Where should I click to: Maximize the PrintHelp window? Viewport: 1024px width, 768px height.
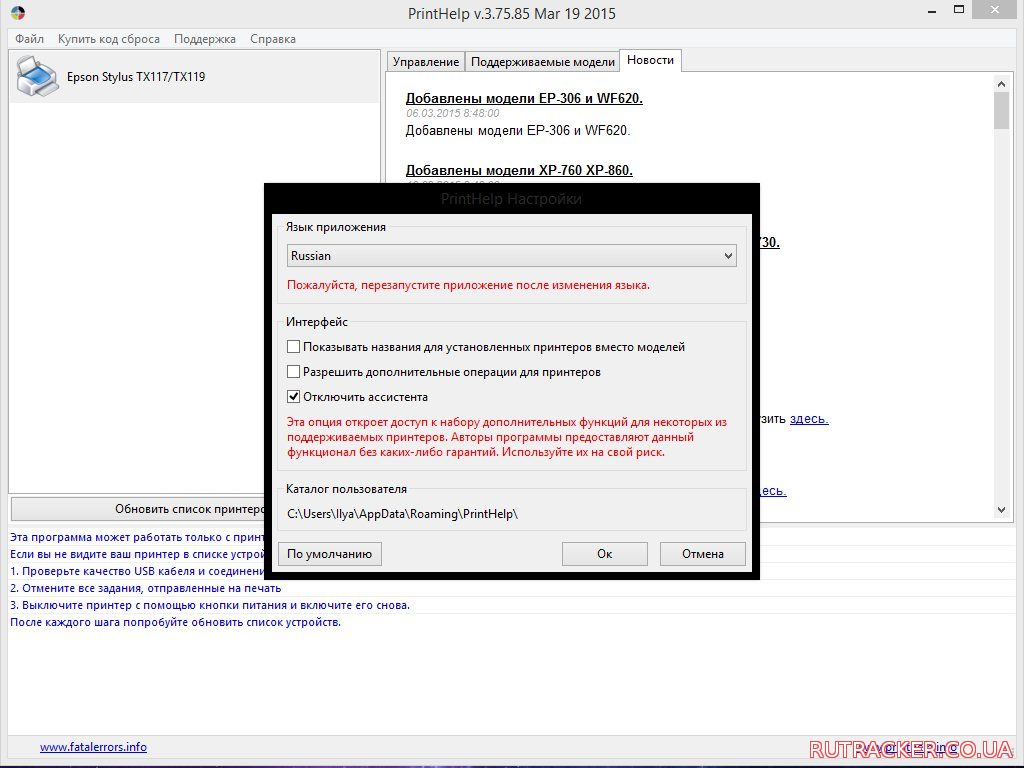959,10
